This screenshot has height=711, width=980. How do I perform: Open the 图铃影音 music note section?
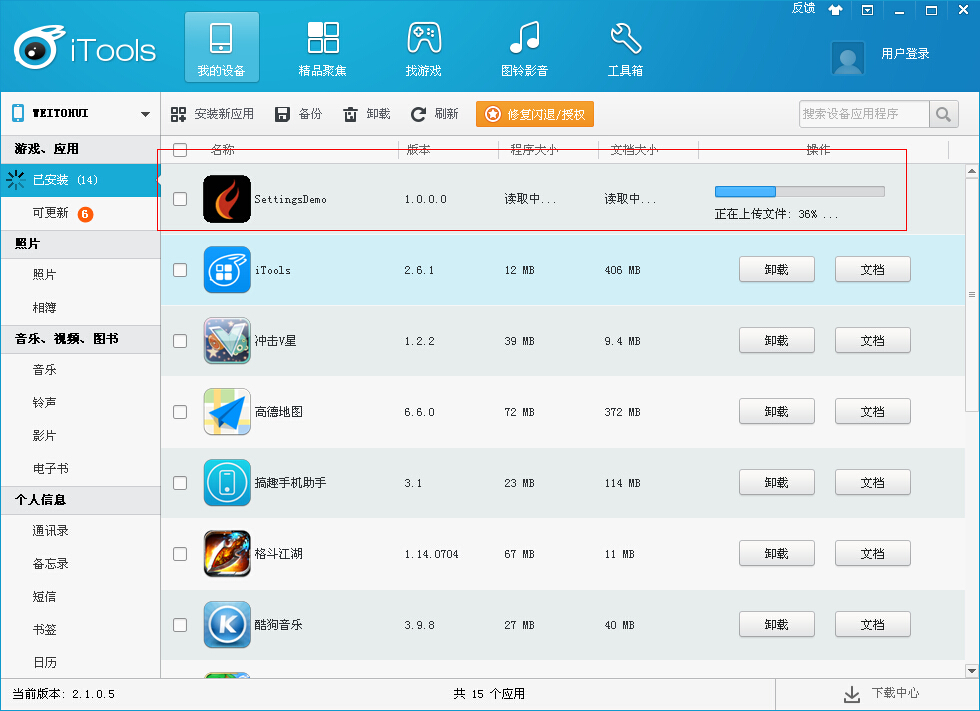click(525, 49)
